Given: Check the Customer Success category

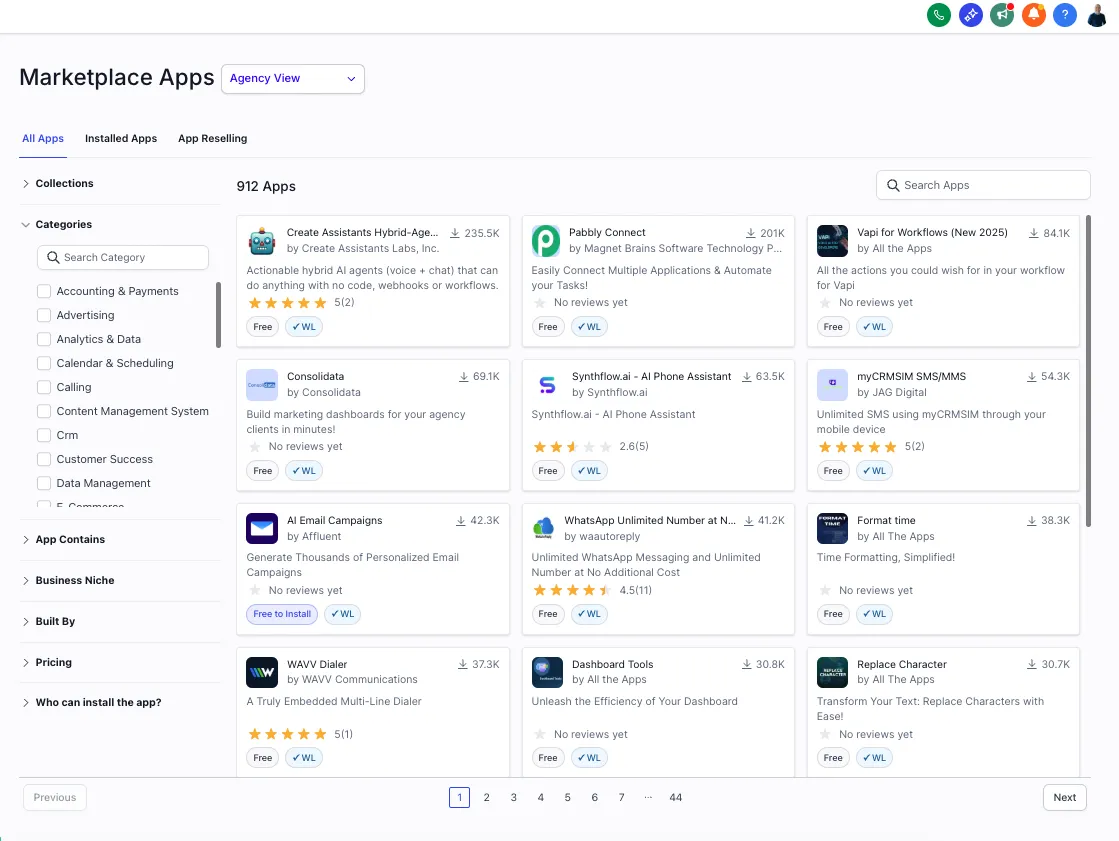Looking at the screenshot, I should [44, 460].
